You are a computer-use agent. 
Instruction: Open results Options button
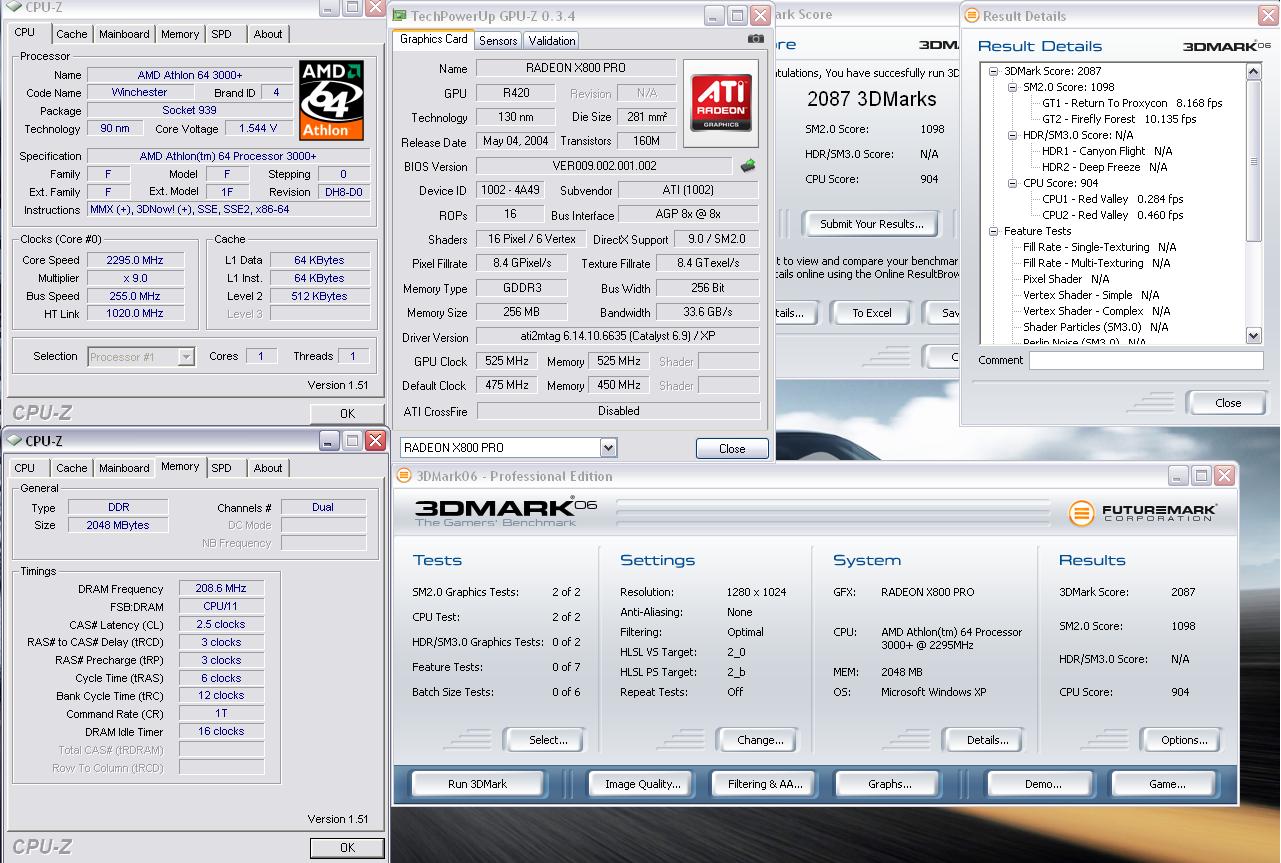1184,740
